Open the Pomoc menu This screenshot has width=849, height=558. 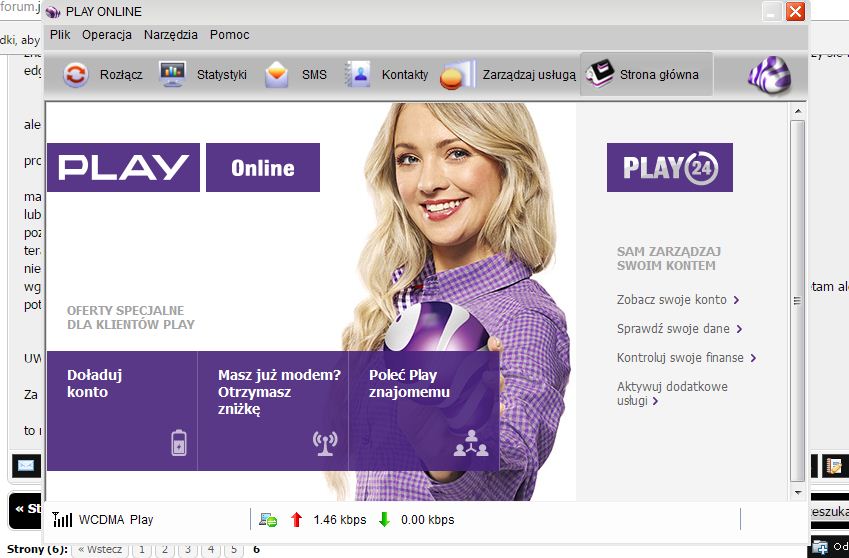tap(230, 35)
